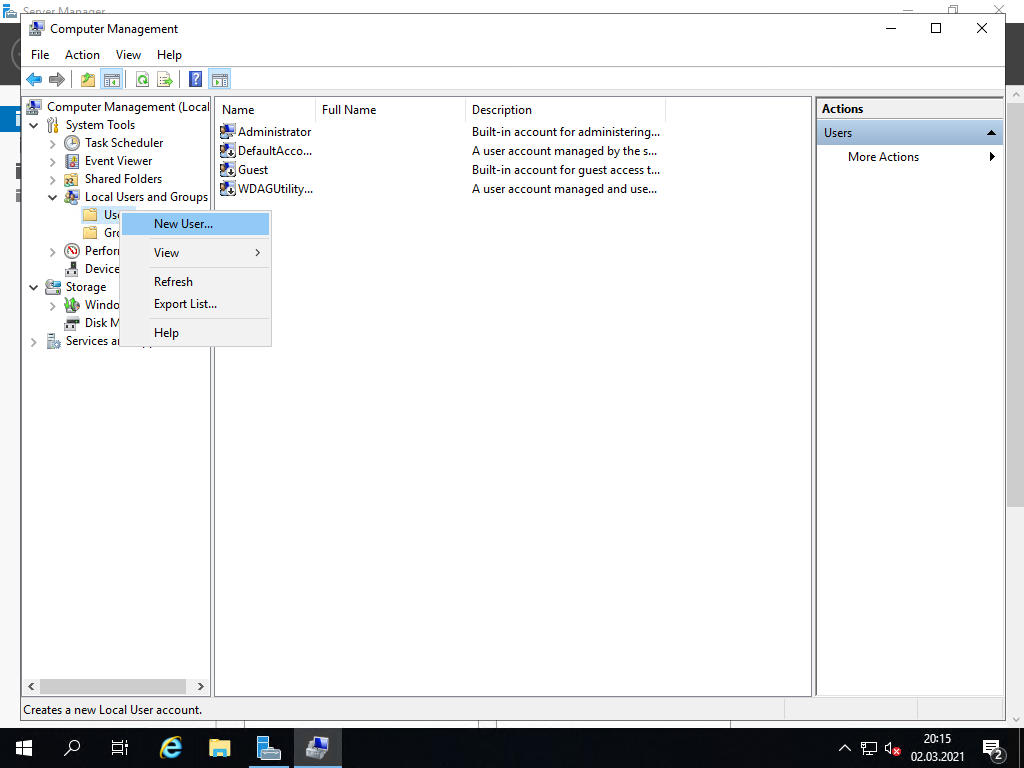This screenshot has width=1024, height=768.
Task: Click the Refresh toolbar icon
Action: [x=142, y=80]
